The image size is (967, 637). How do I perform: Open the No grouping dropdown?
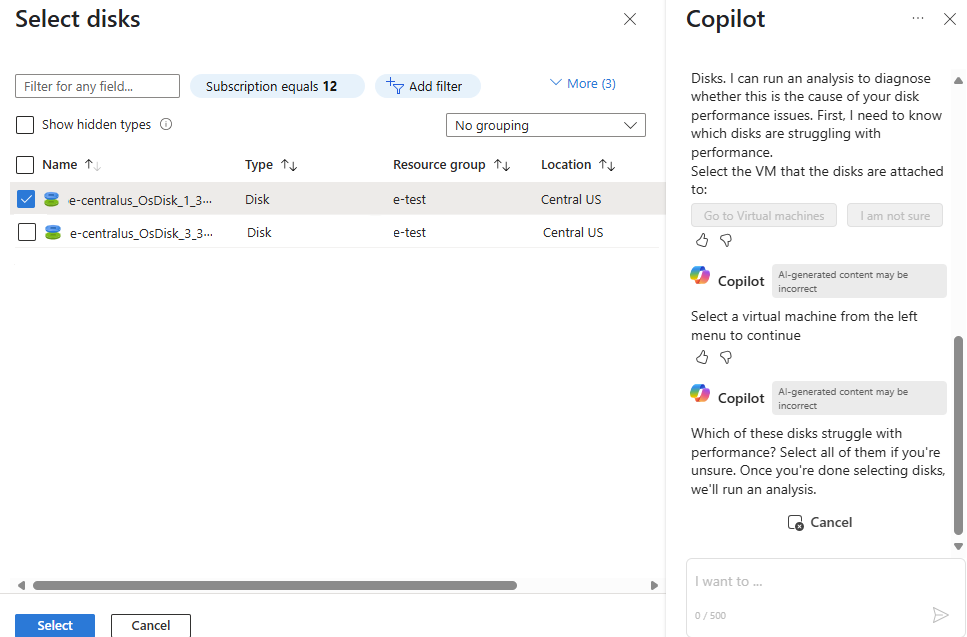[545, 125]
